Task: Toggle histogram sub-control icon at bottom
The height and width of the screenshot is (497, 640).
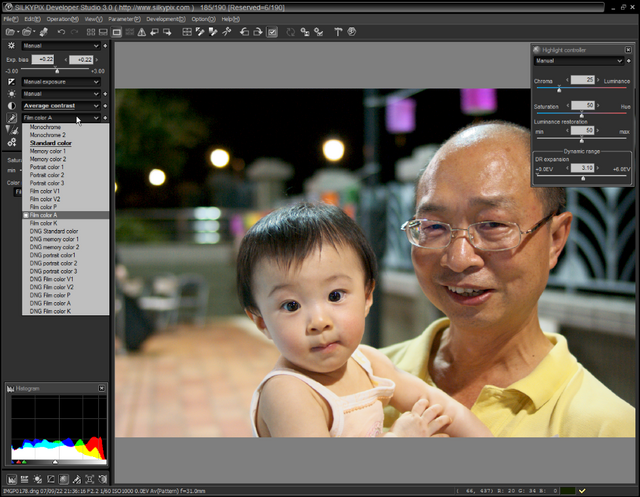Action: coord(11,479)
